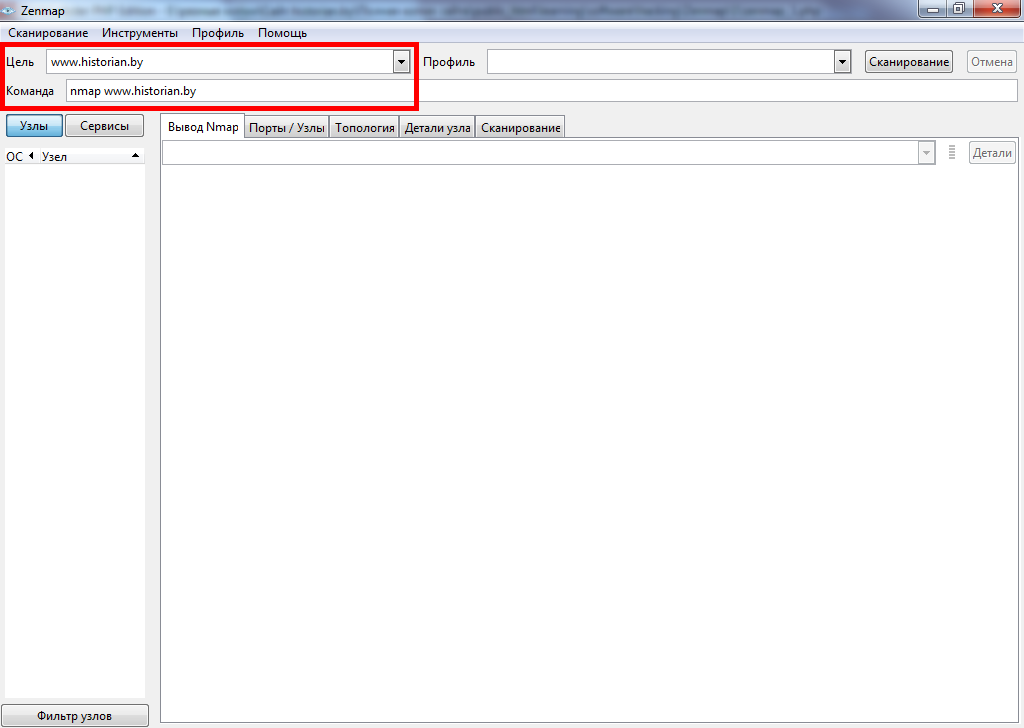Screen dimensions: 1024x728
Task: Switch to the Топология tab
Action: pos(364,128)
